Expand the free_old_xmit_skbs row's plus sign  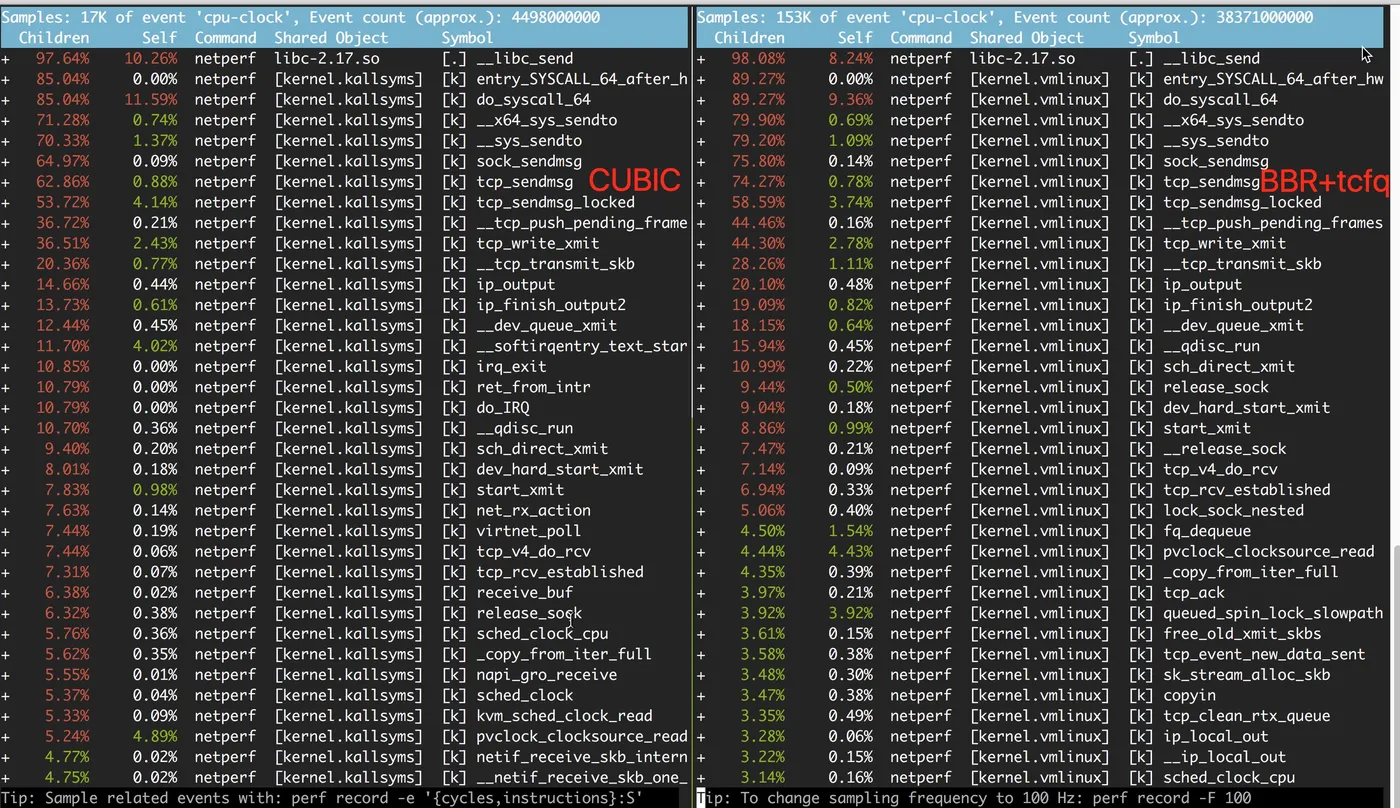tap(701, 634)
